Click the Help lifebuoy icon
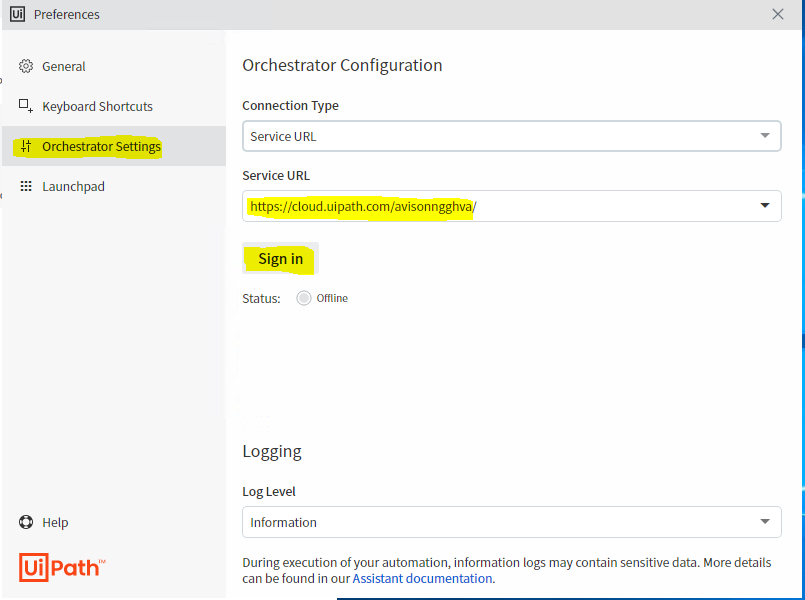 click(x=26, y=522)
